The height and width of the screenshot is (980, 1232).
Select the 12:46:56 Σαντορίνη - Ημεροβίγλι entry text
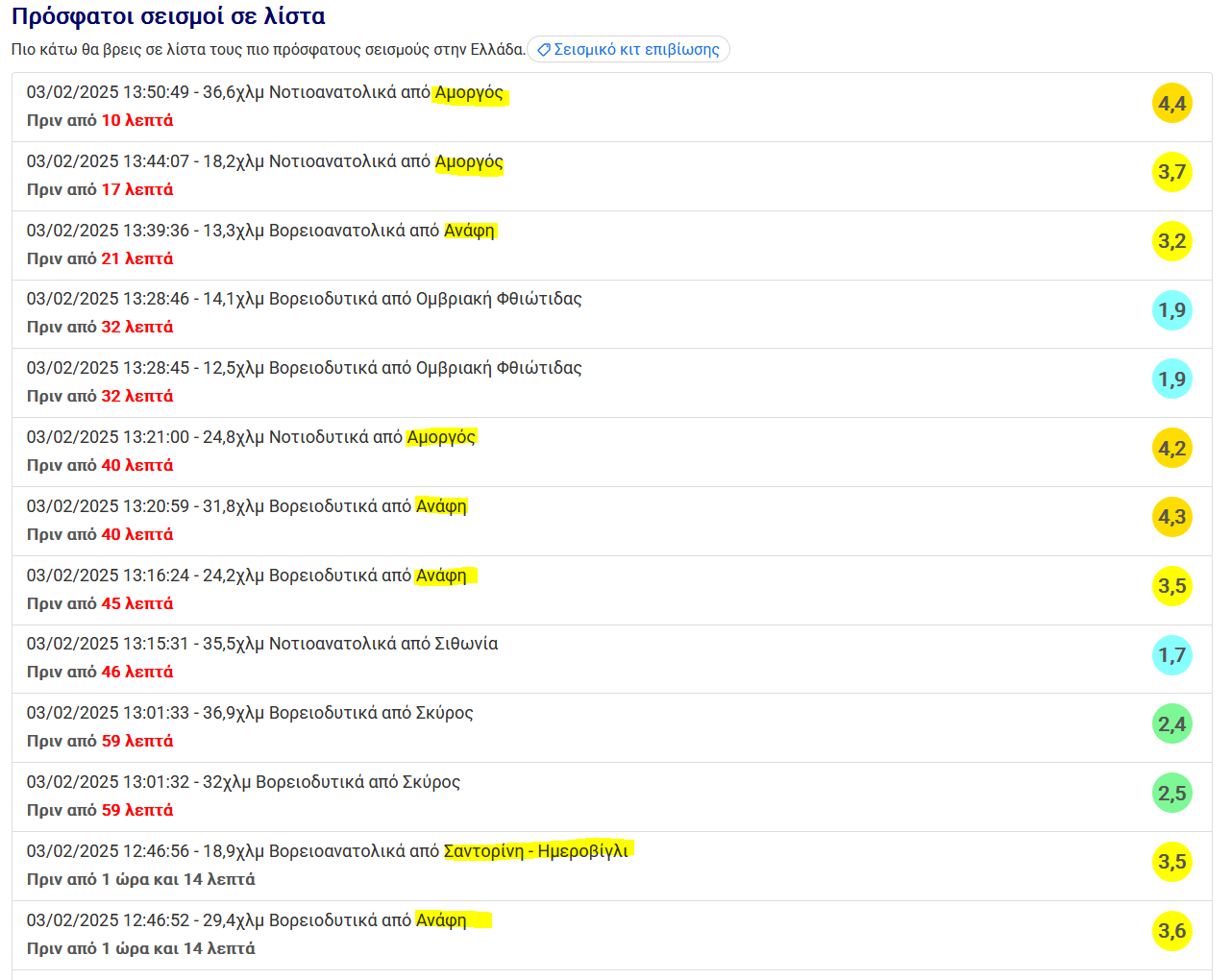point(328,851)
